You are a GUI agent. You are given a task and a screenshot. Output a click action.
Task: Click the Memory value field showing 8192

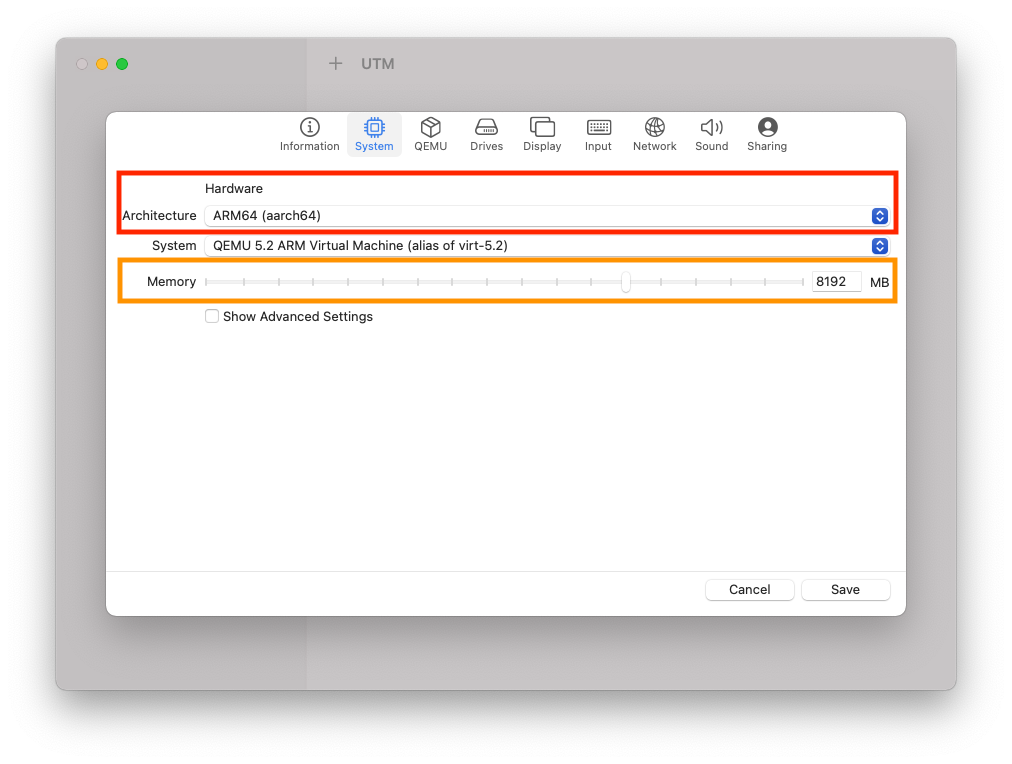coord(836,281)
